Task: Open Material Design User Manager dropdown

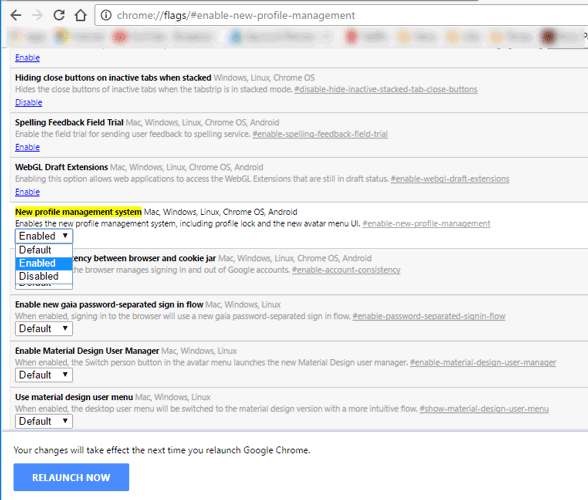Action: 44,375
